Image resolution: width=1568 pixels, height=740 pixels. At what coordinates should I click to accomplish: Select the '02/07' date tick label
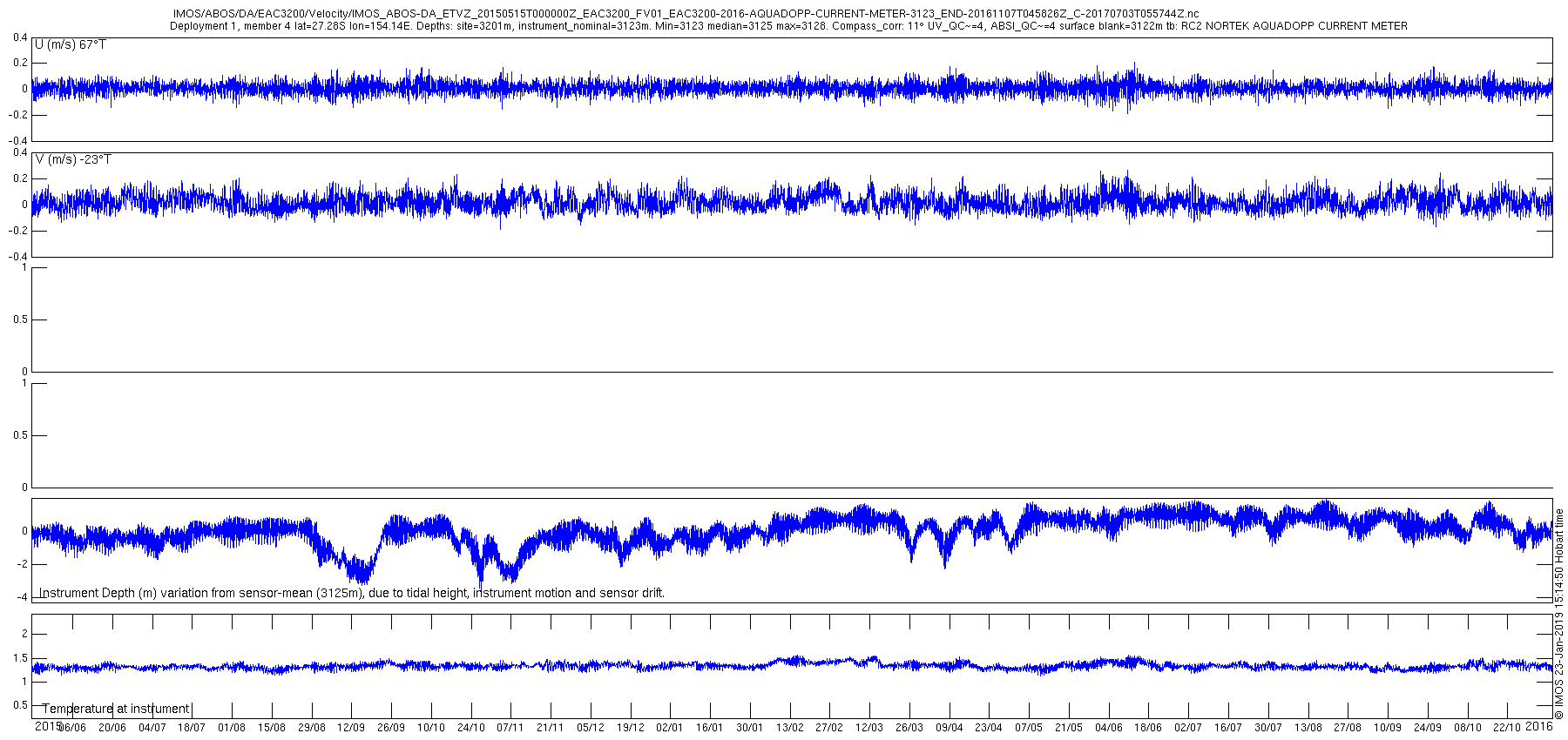coord(1188,728)
